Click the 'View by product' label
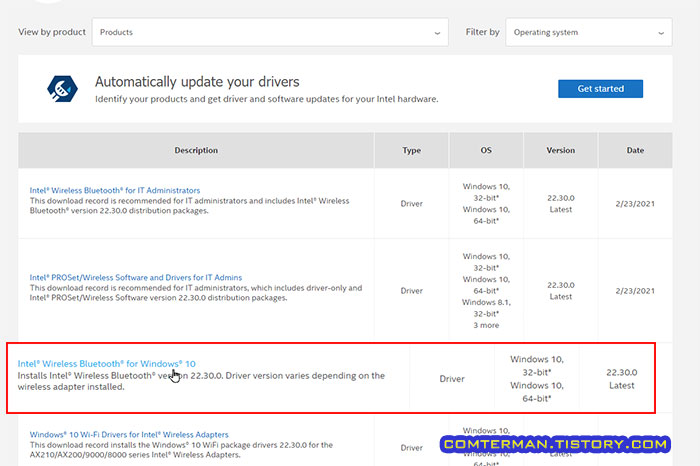Screen dimensions: 700x466 (x=52, y=32)
